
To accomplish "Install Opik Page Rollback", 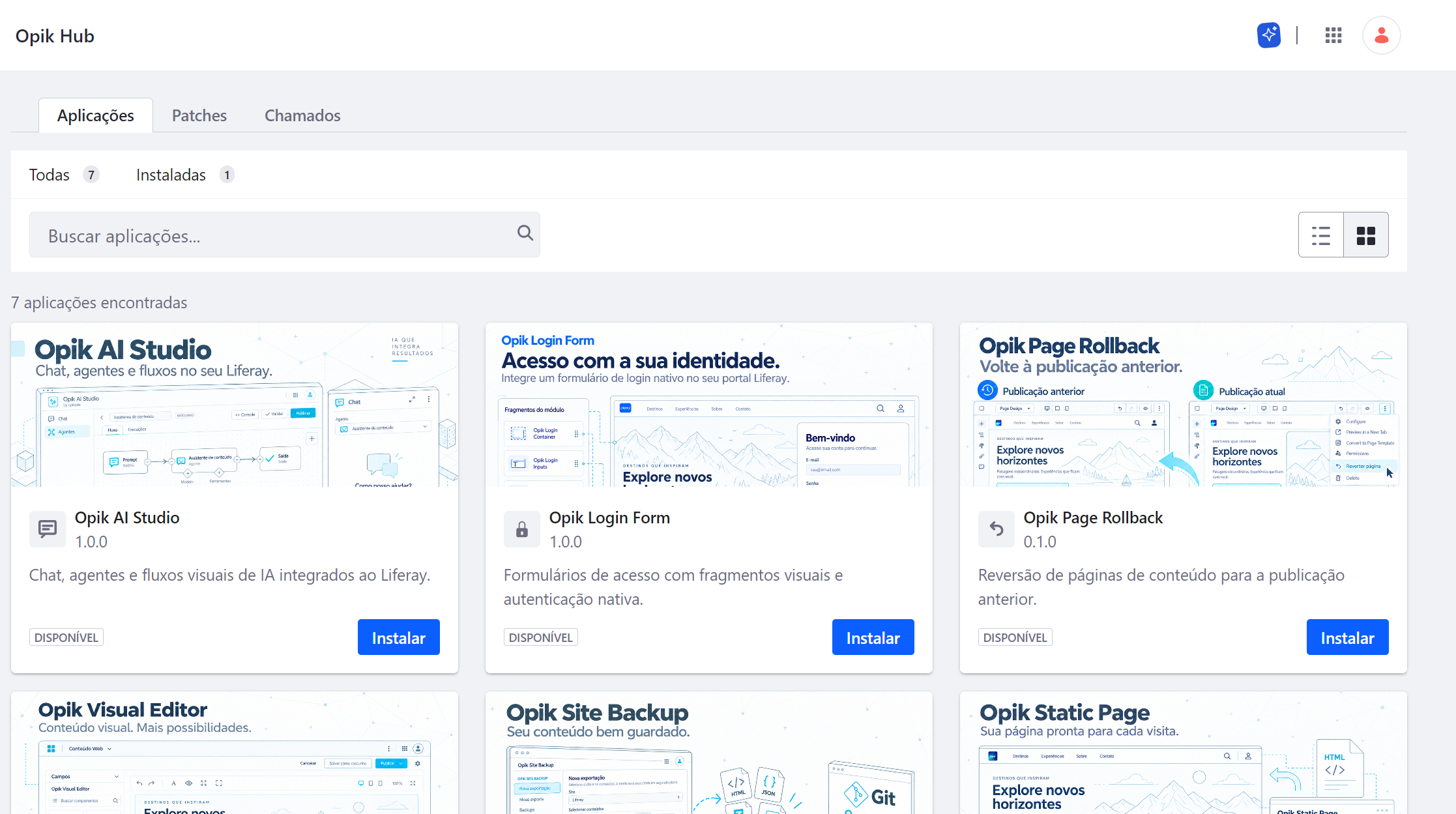I will tap(1348, 637).
